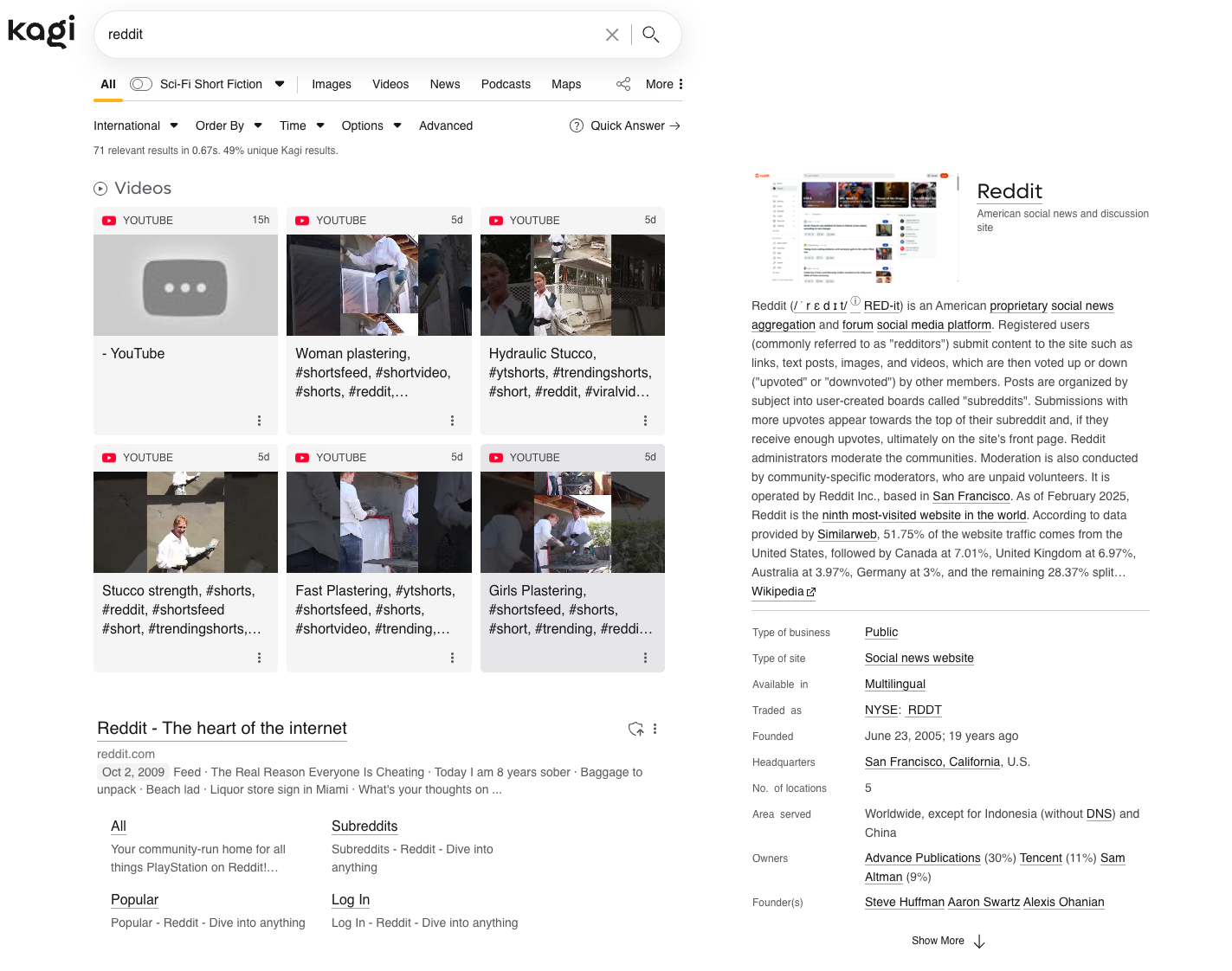Click the Quick Answer question mark icon
Viewport: 1232px width, 971px height.
click(x=577, y=125)
